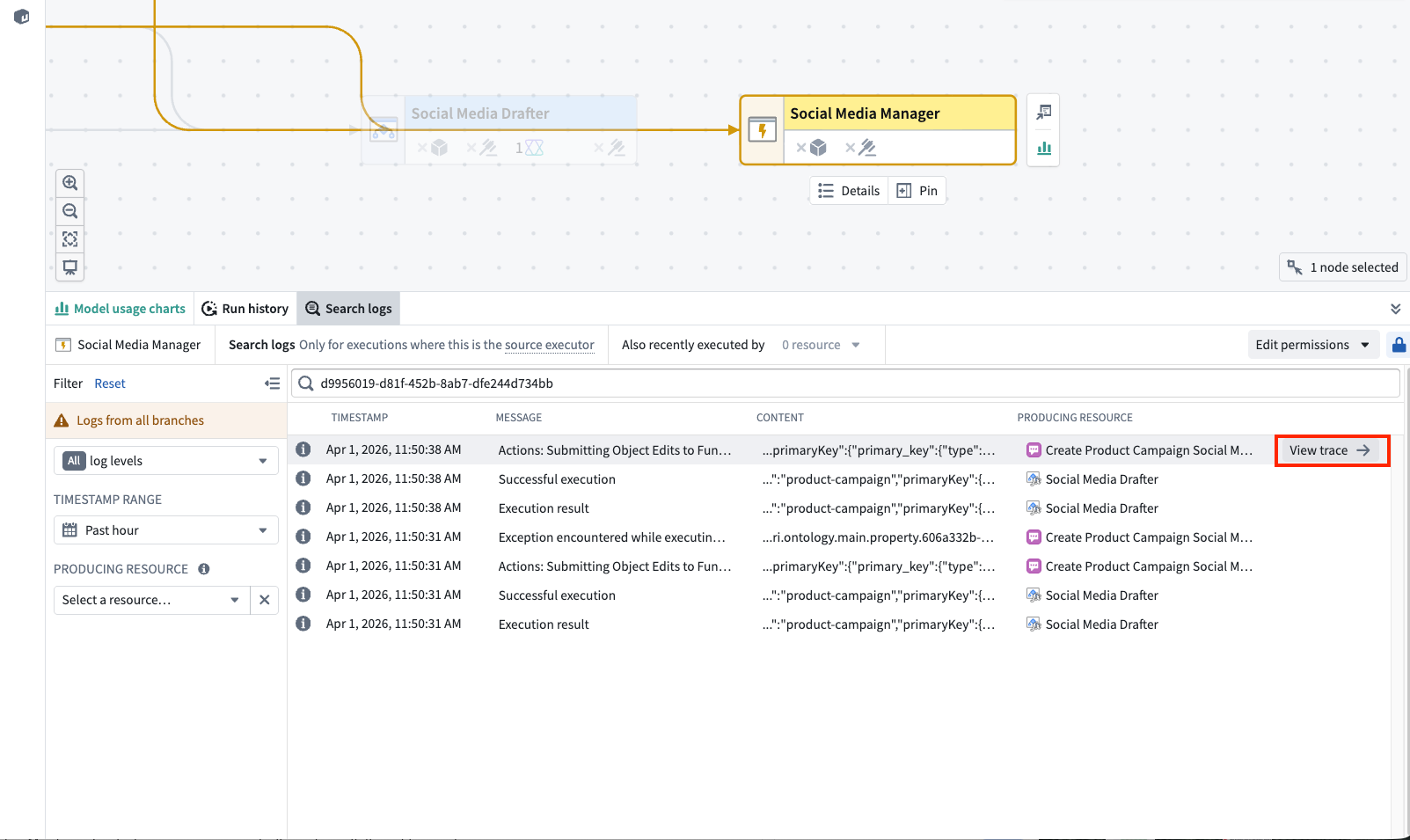Toggle the permissions lock icon

point(1399,344)
